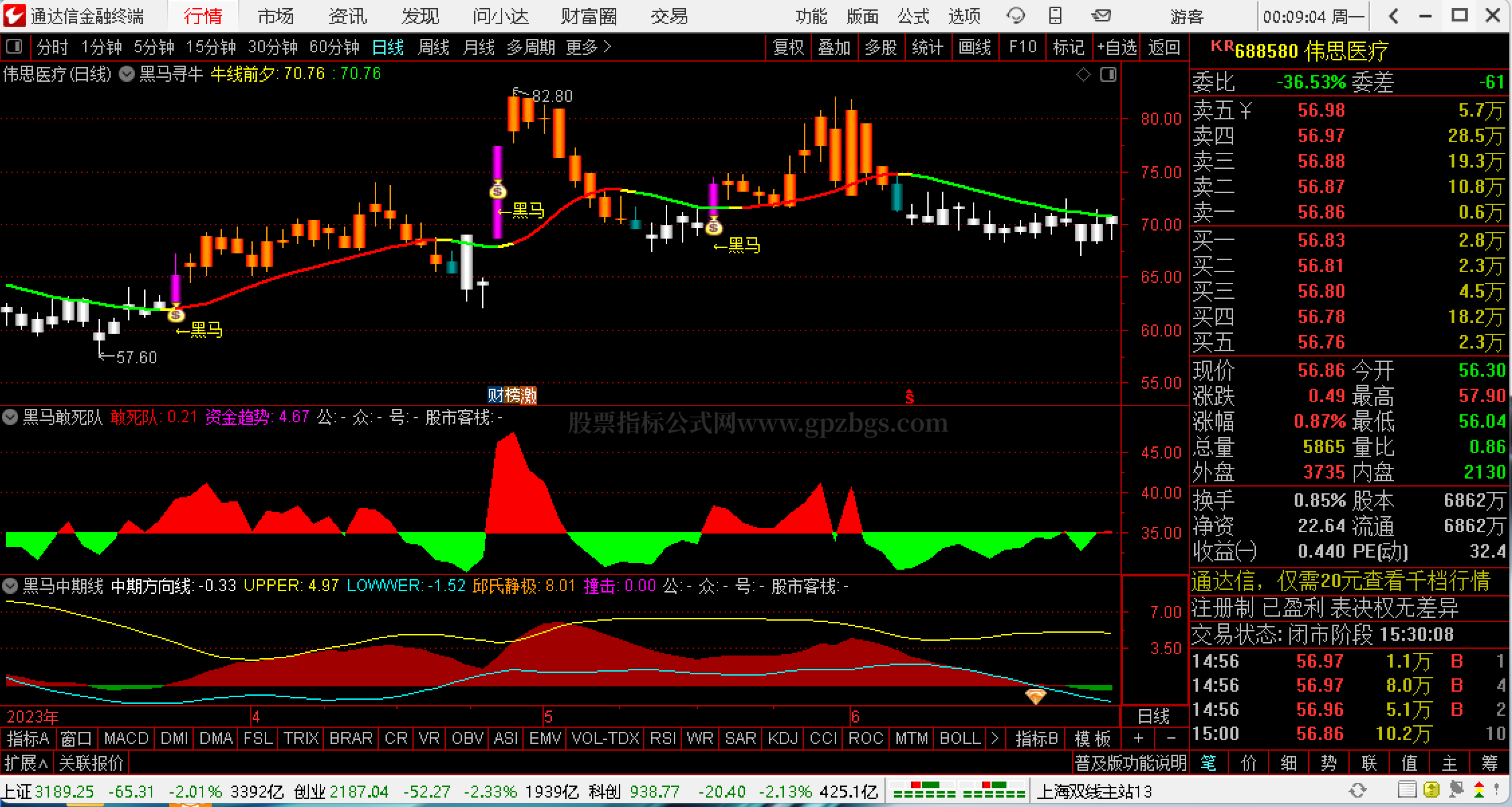
Task: Click the mobile phone icon in title bar
Action: point(1055,15)
